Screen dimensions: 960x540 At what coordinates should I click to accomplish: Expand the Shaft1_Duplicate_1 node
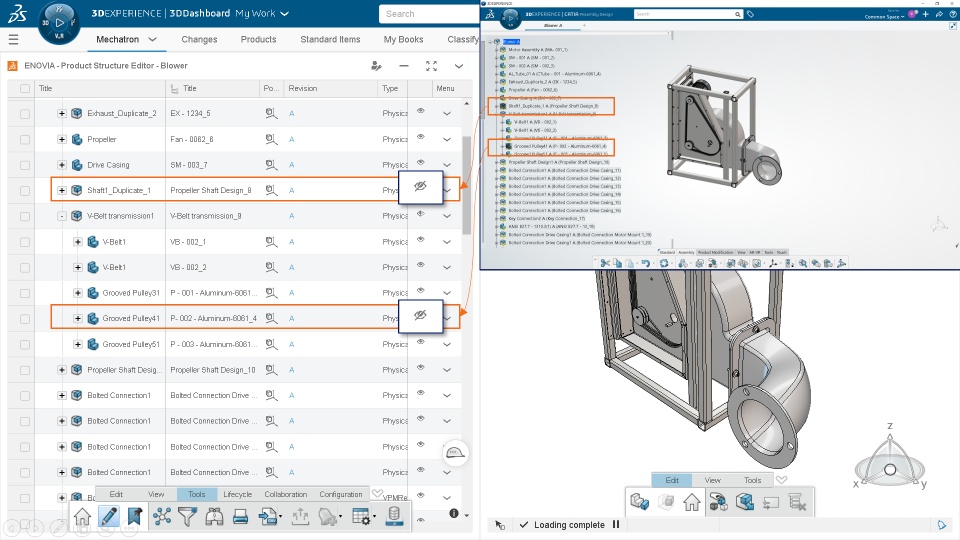[x=62, y=190]
